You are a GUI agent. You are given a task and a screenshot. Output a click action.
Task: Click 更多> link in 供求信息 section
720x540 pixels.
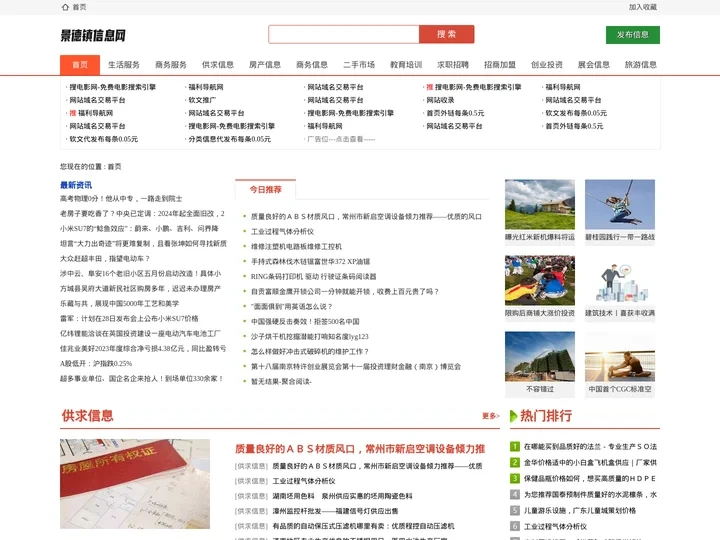click(490, 416)
